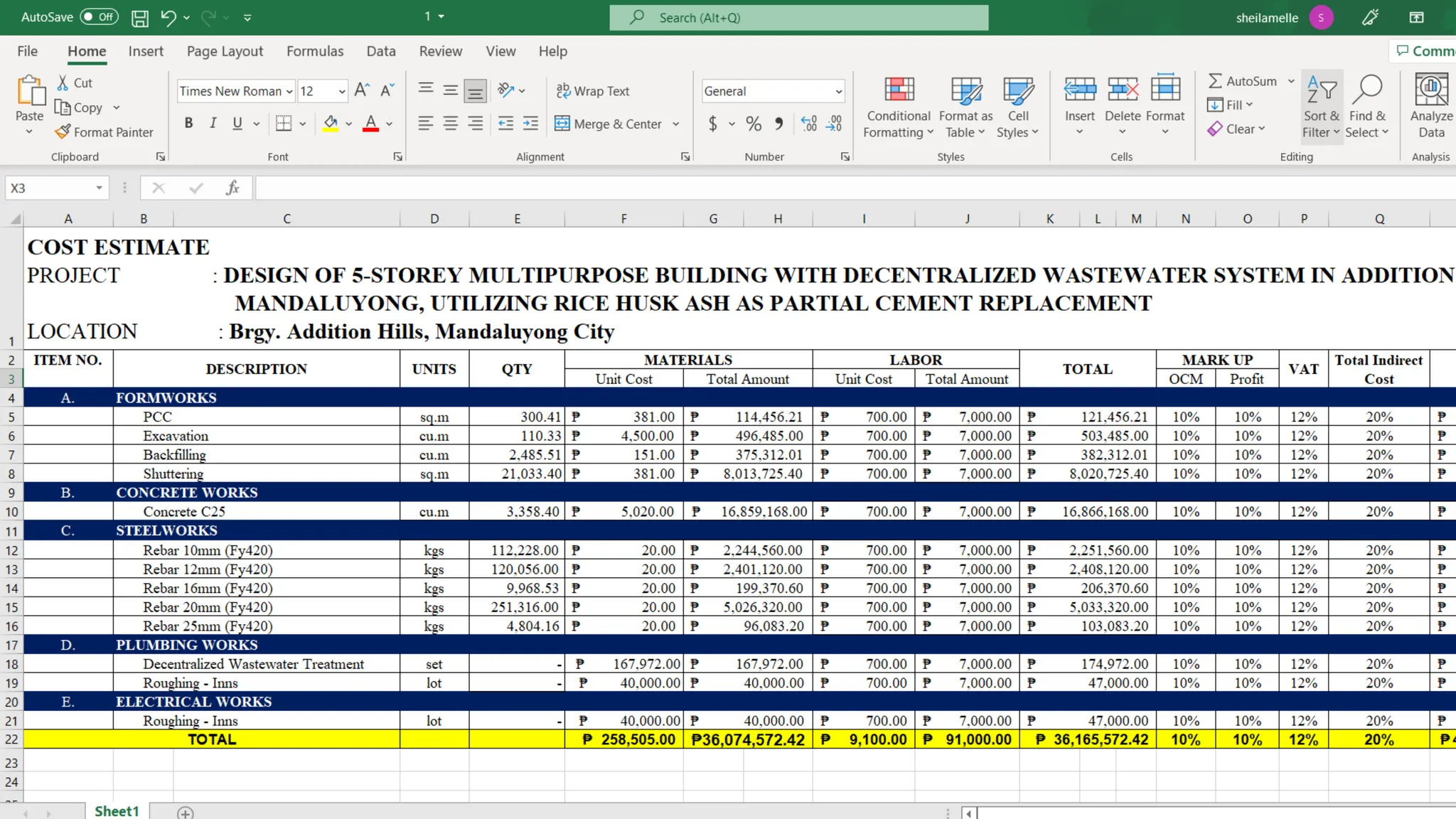
Task: Click the Search box in title bar
Action: click(798, 18)
